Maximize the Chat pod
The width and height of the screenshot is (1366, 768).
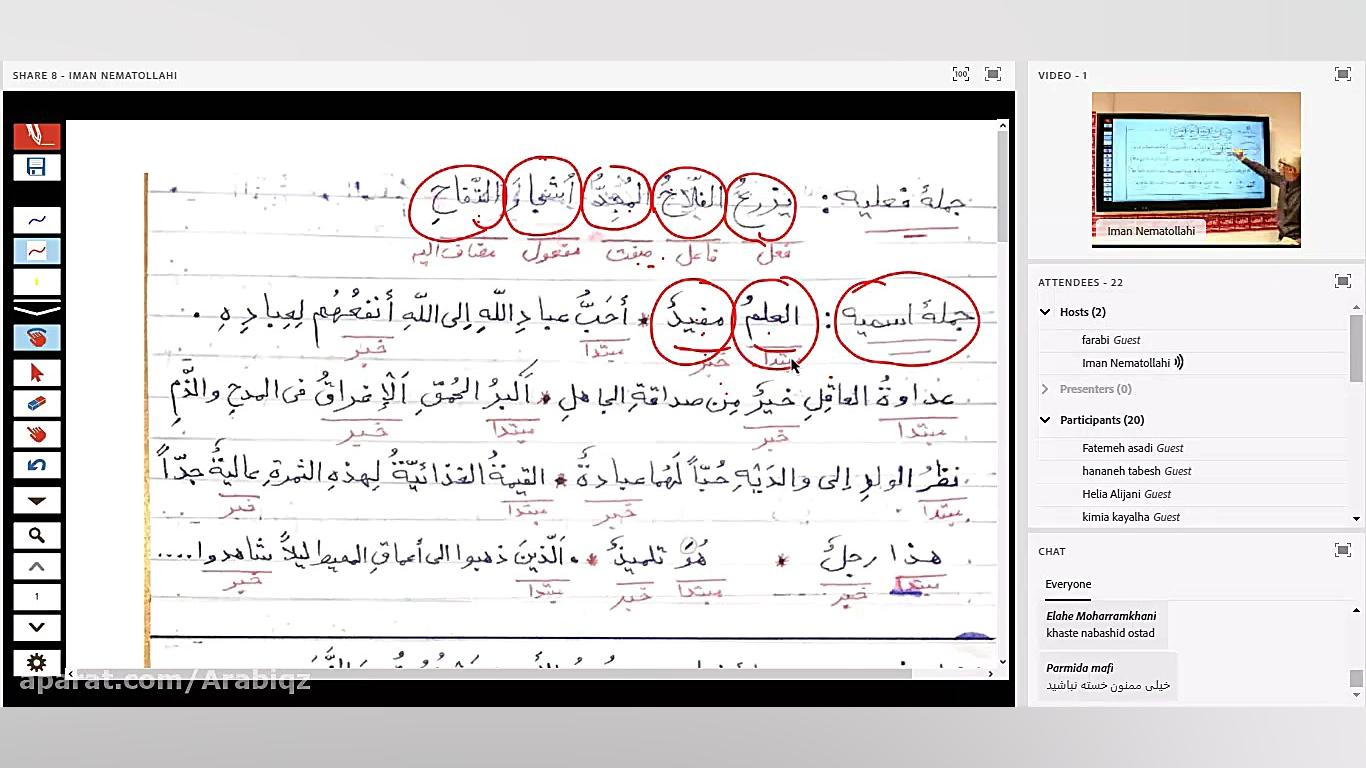click(x=1343, y=550)
